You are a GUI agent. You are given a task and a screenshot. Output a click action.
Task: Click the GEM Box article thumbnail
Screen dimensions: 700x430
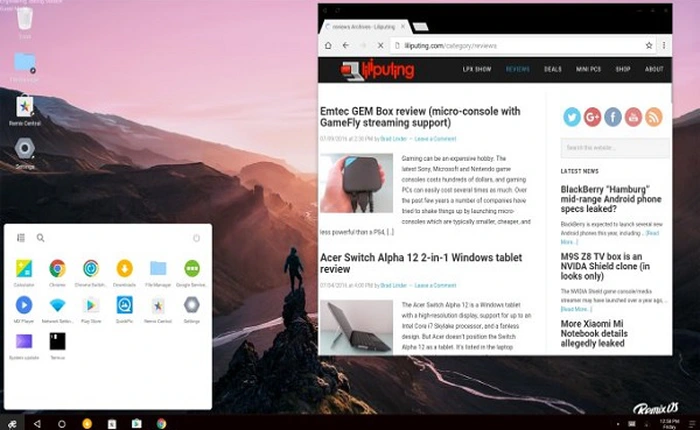pyautogui.click(x=356, y=183)
